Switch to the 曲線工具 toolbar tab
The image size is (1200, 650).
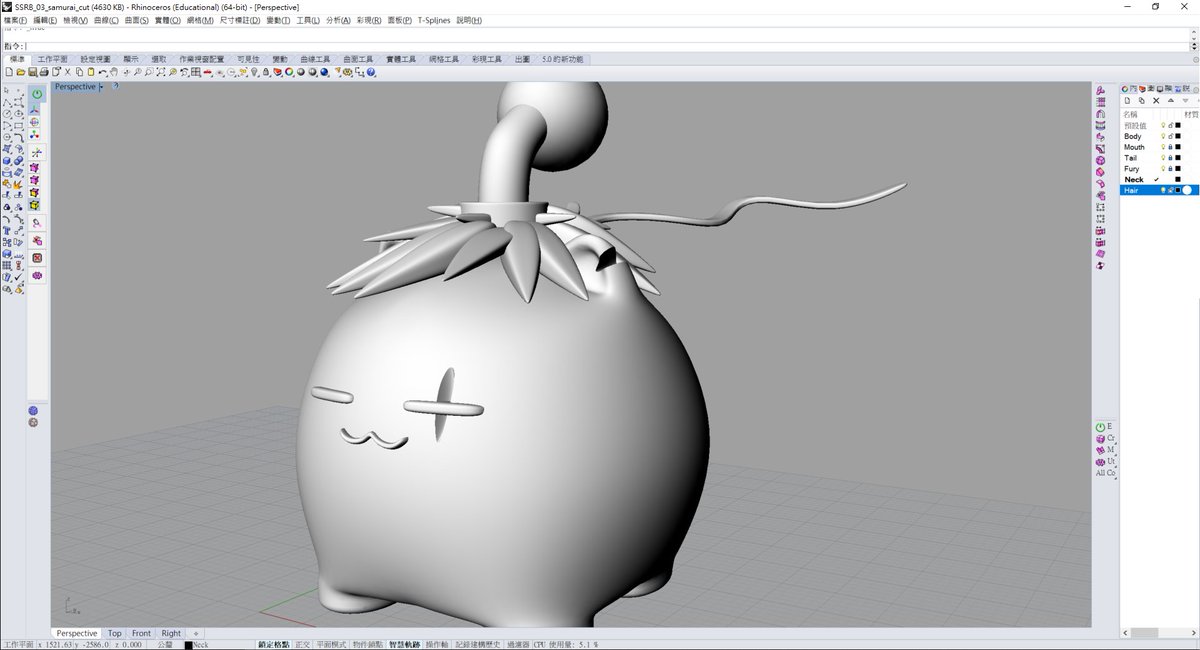[315, 60]
